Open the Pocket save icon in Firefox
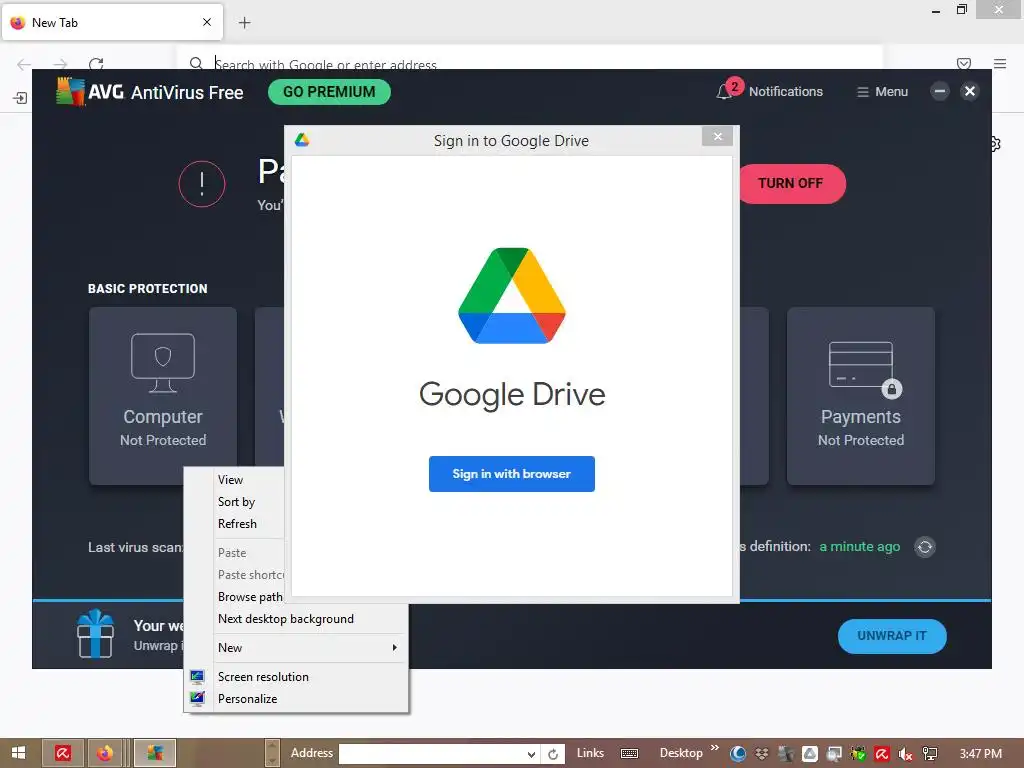Image resolution: width=1024 pixels, height=768 pixels. [963, 63]
